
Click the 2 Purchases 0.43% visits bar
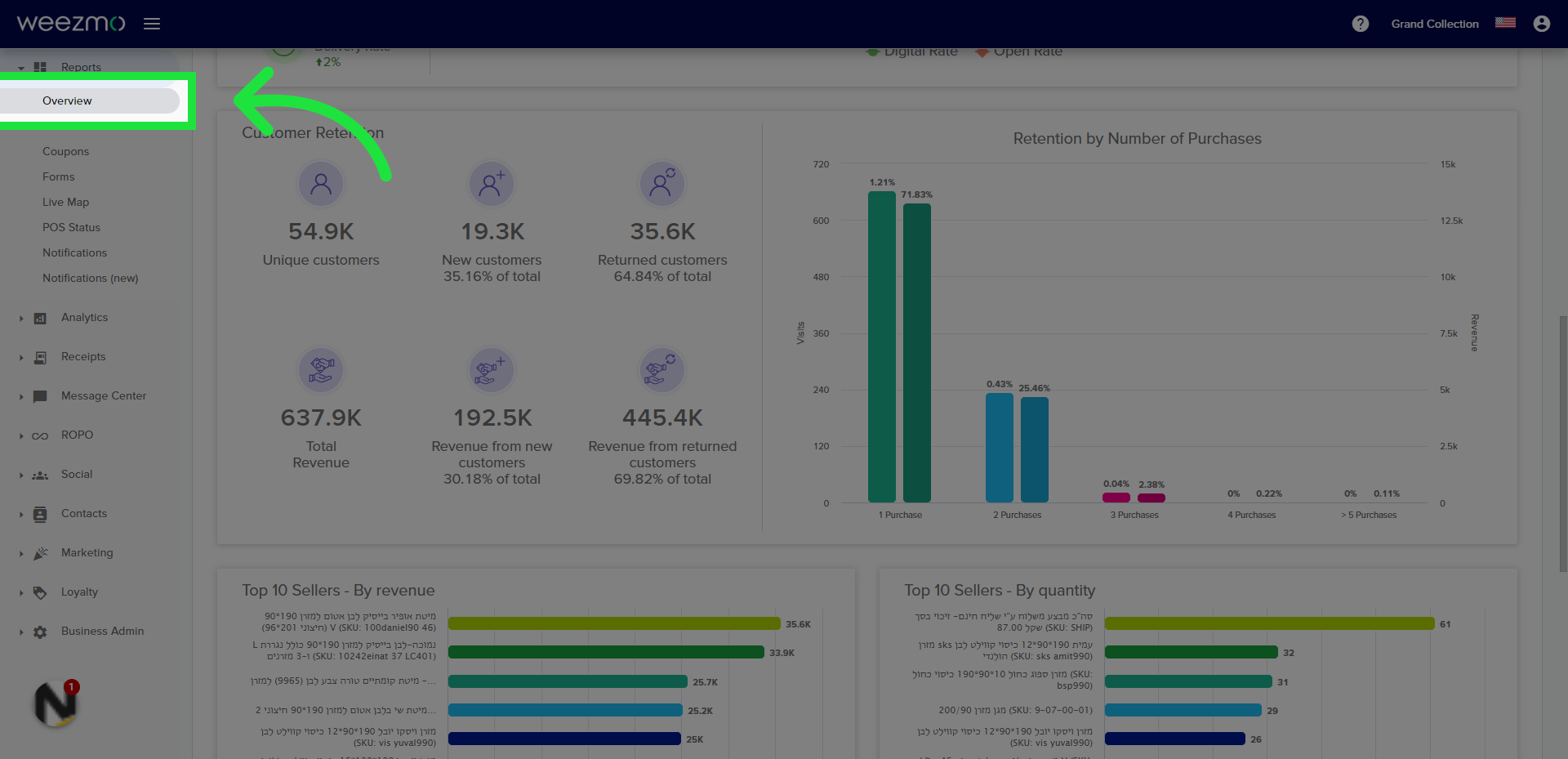click(x=1000, y=448)
